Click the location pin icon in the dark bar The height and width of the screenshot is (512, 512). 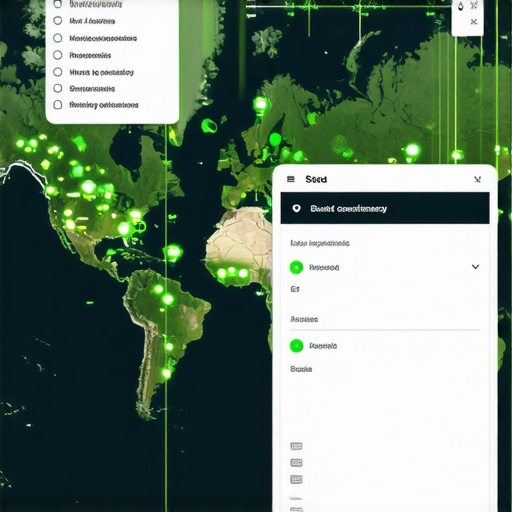tap(296, 209)
